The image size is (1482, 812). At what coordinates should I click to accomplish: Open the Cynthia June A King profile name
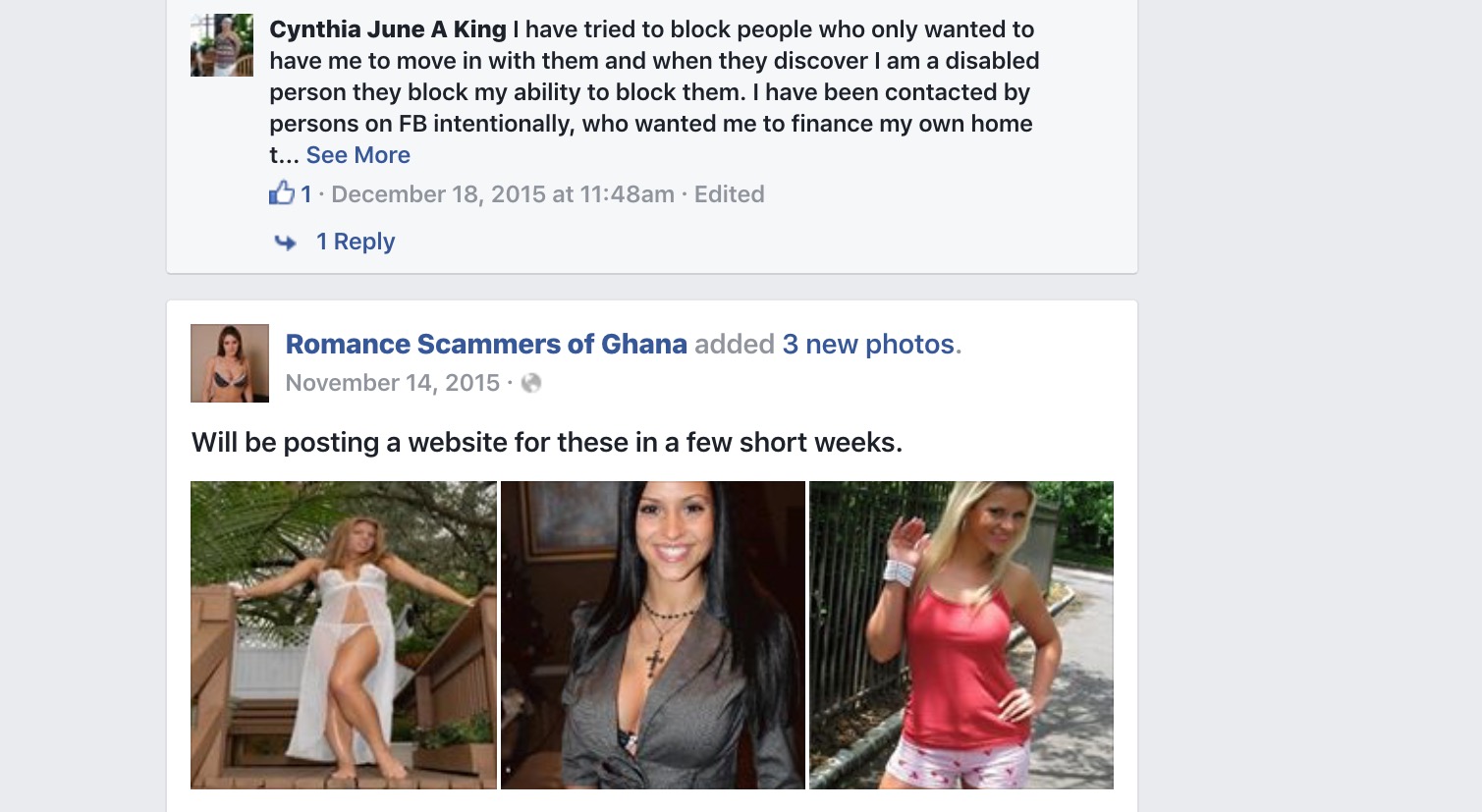(x=388, y=29)
